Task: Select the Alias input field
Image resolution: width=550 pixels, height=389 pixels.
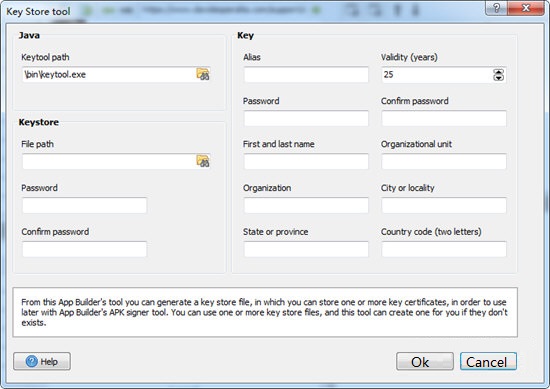Action: [x=306, y=74]
